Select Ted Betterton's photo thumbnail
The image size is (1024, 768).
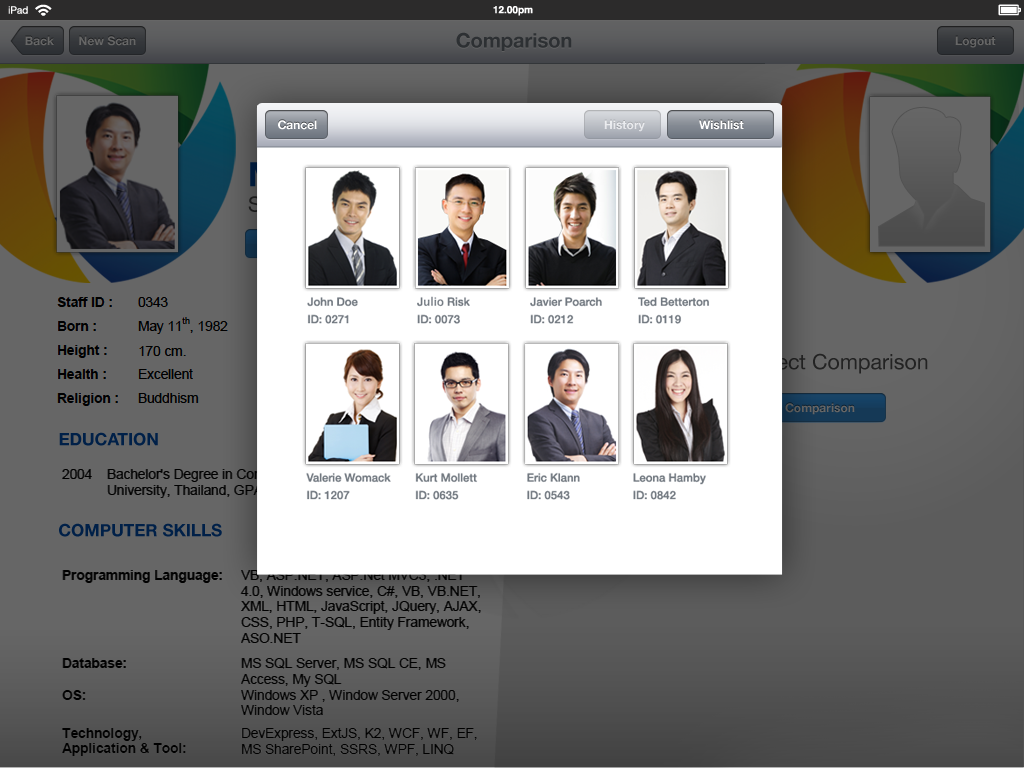681,227
